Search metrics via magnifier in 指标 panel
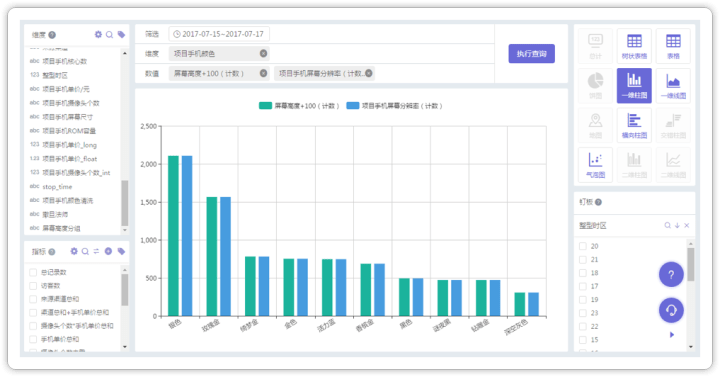 point(85,251)
